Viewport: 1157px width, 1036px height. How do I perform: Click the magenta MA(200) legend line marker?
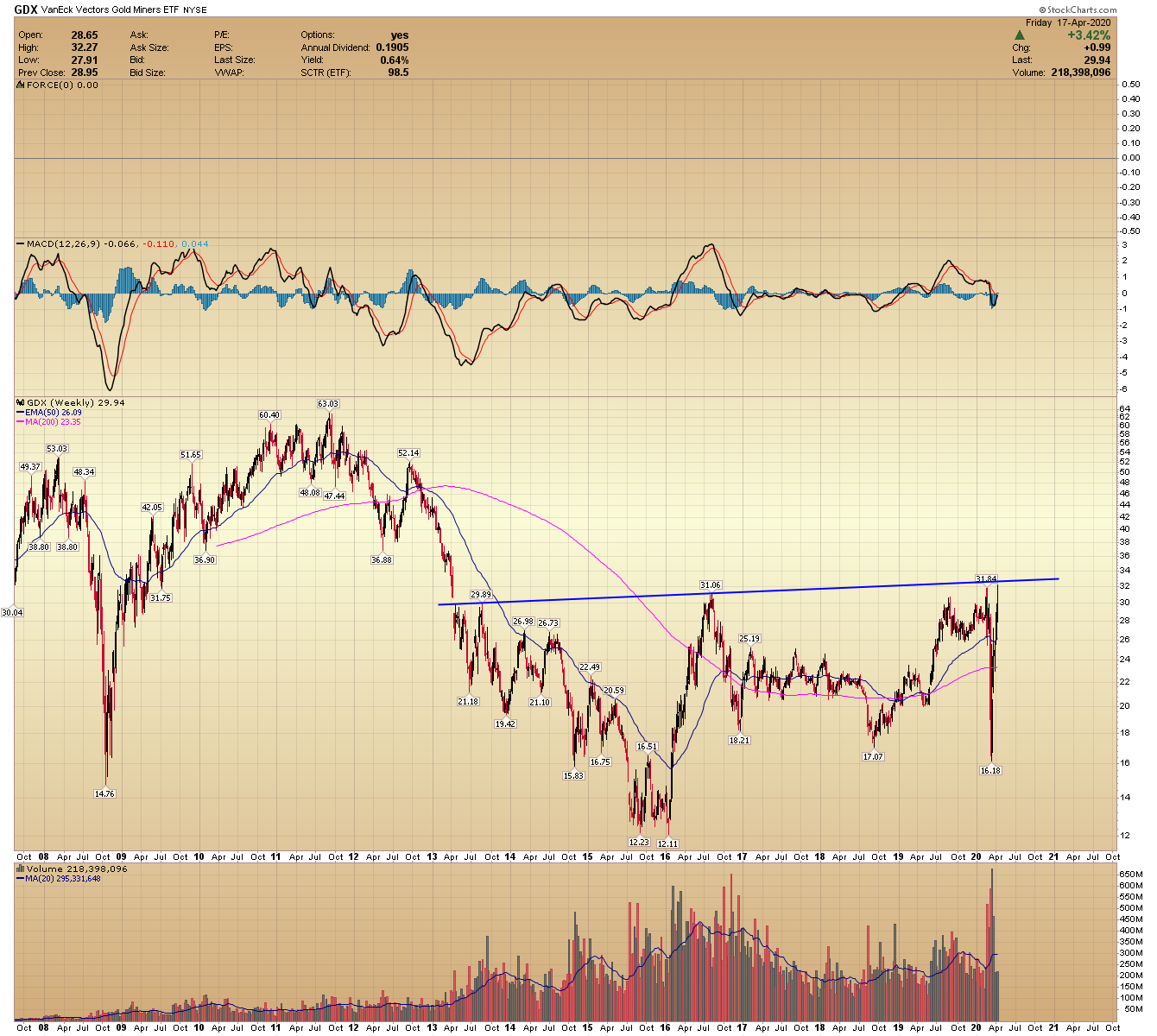coord(21,422)
